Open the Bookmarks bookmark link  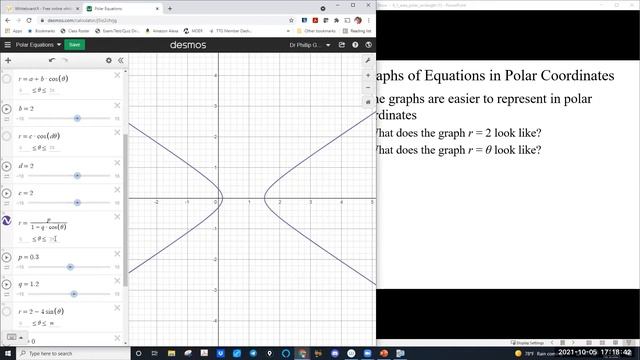coord(41,31)
